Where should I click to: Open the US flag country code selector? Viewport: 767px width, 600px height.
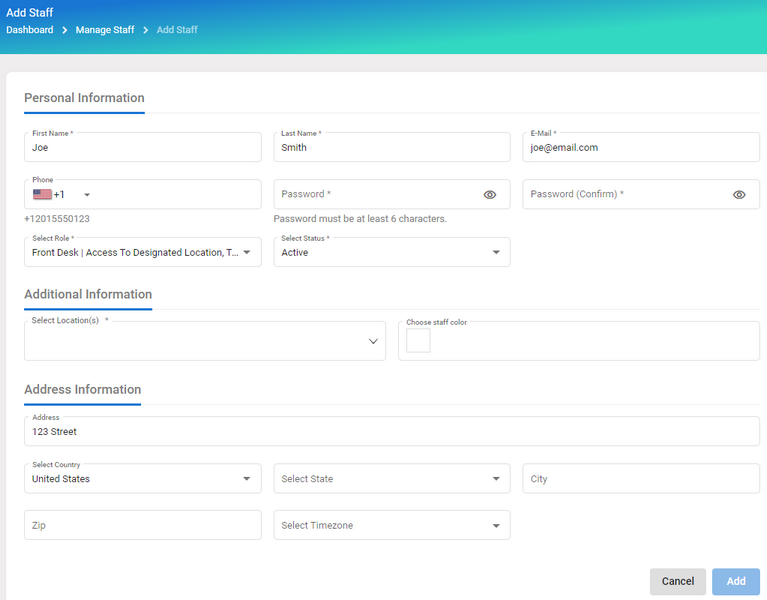tap(43, 195)
